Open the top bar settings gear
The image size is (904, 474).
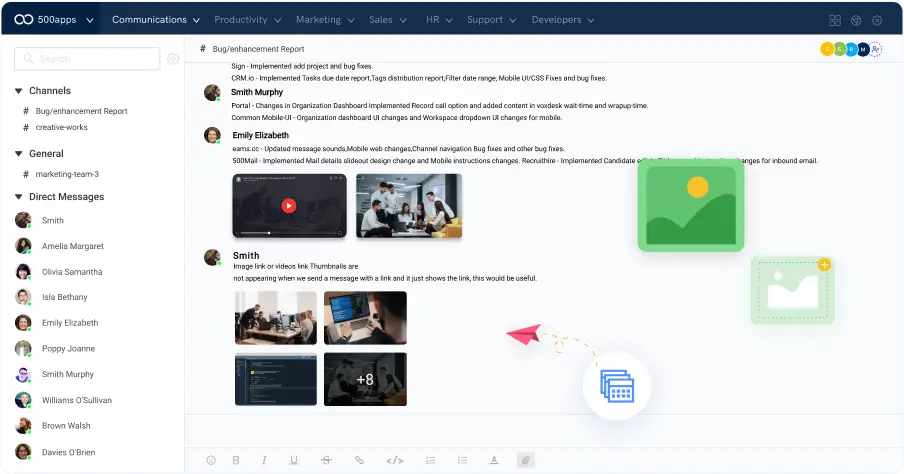click(x=877, y=20)
